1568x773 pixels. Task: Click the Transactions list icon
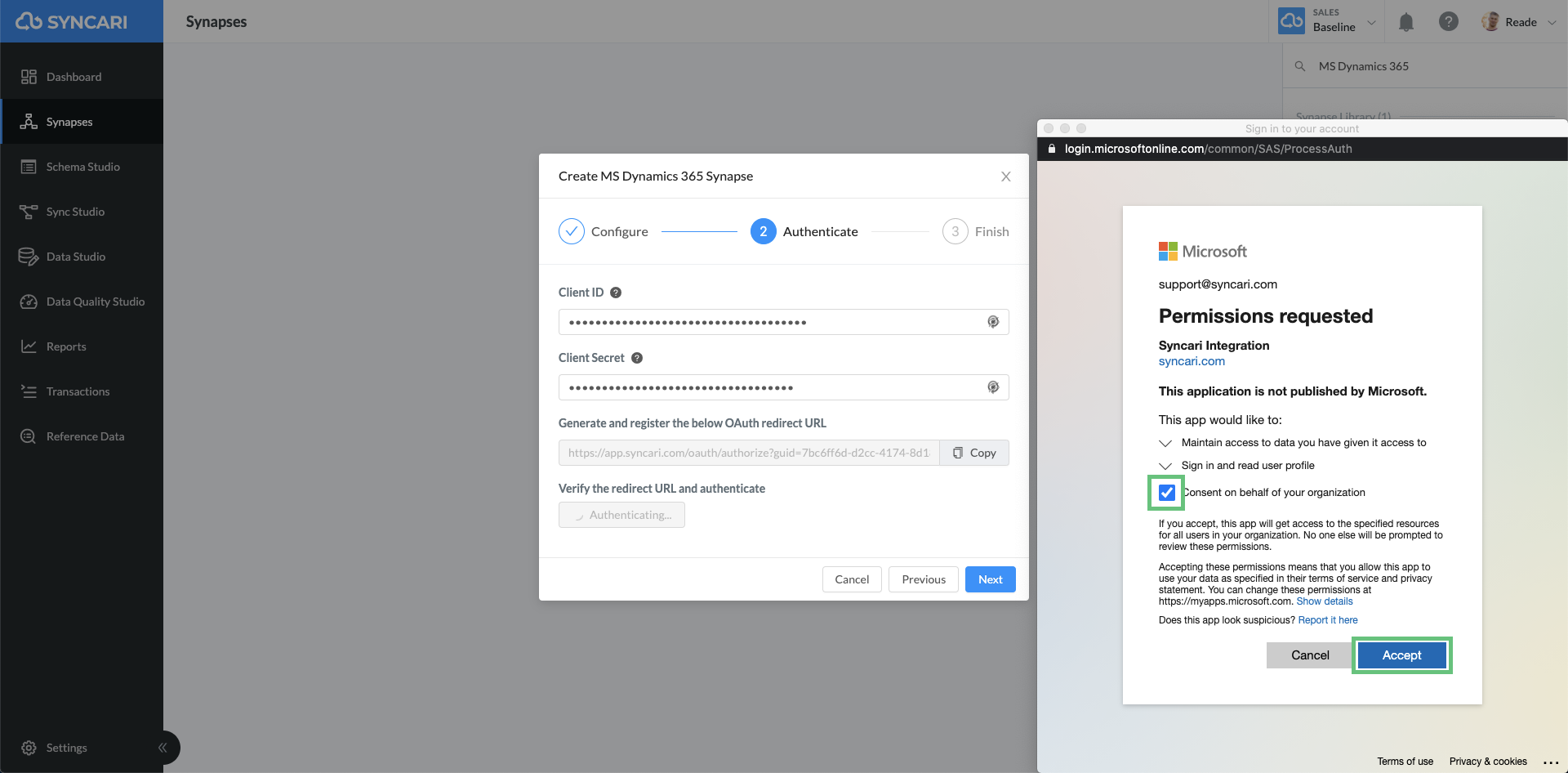[29, 391]
